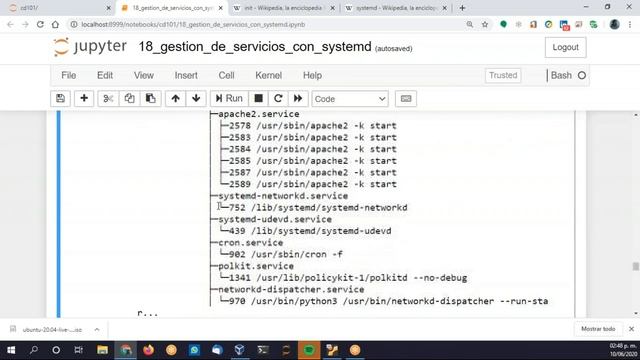Interrupt the kernel with the stop square
The width and height of the screenshot is (640, 360).
click(x=258, y=98)
